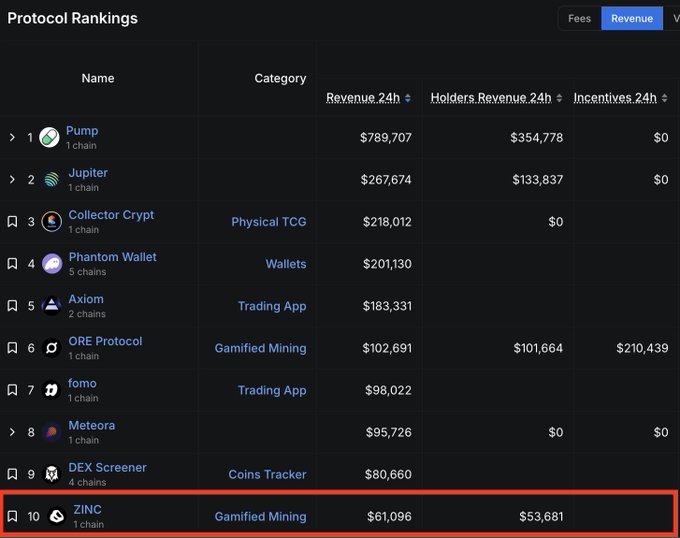This screenshot has width=680, height=538.
Task: Click the $102,691 revenue cell
Action: click(387, 348)
